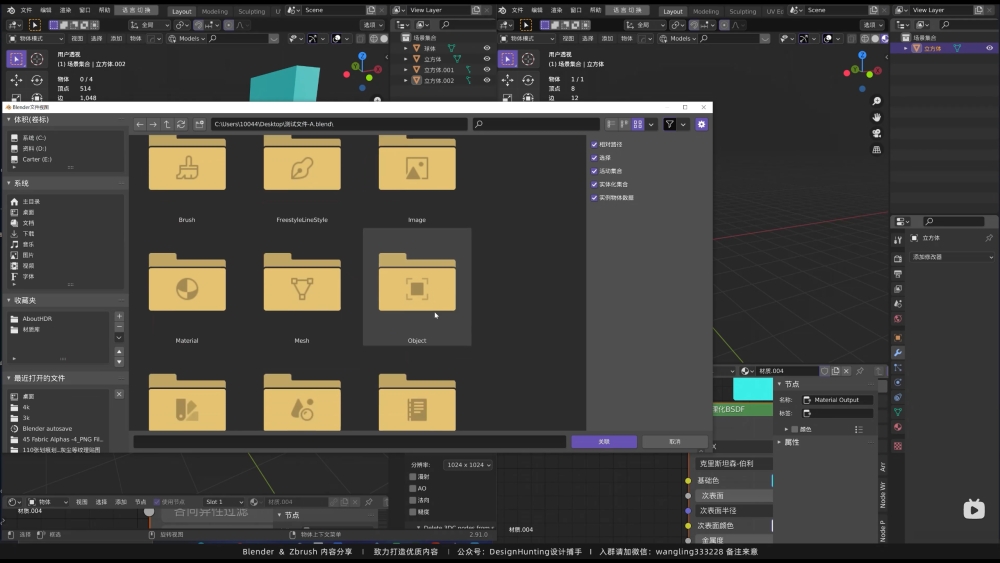This screenshot has width=1000, height=563.
Task: Open Object properties orange square tab
Action: (898, 337)
